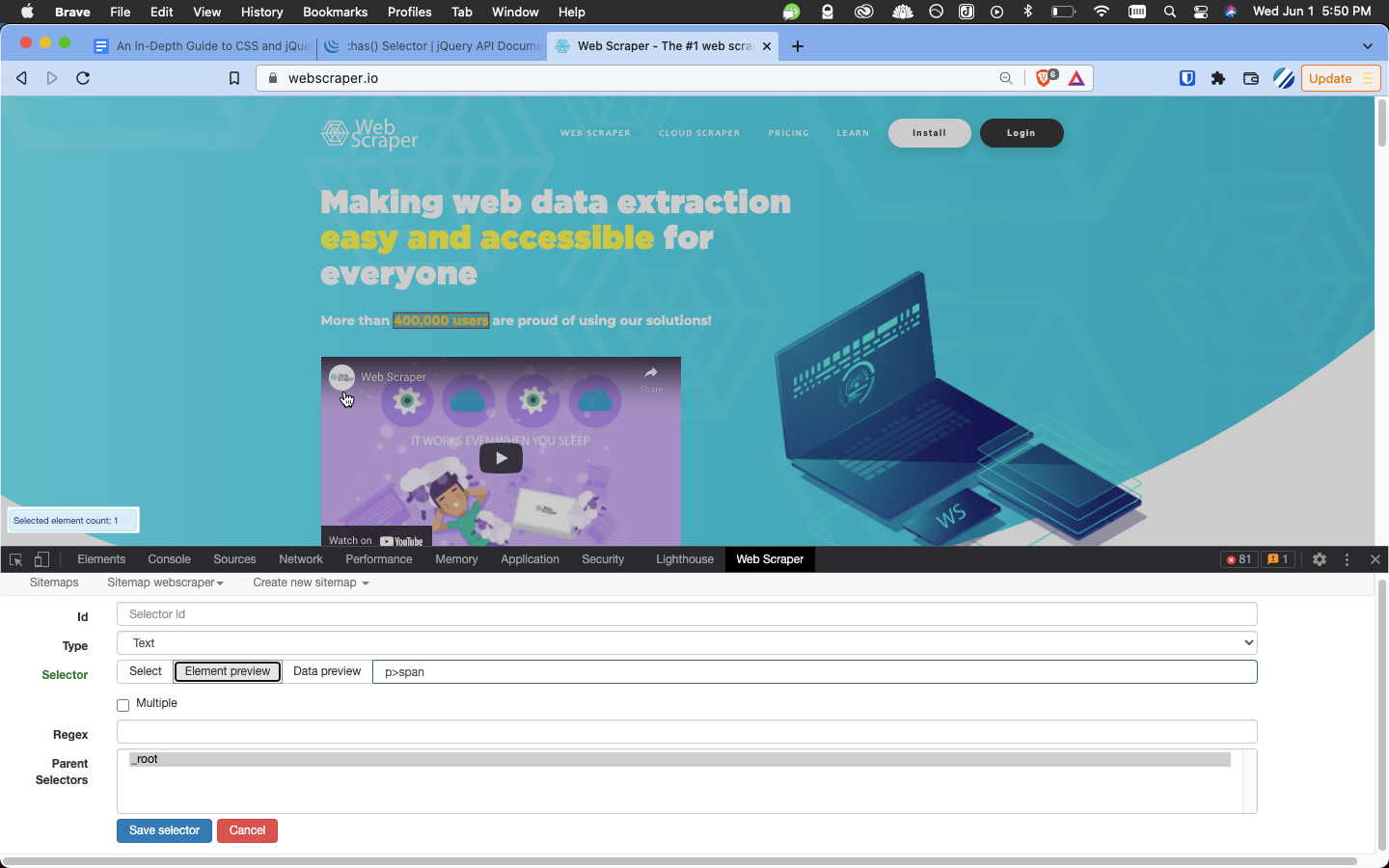Click the page bookmark icon
1389x868 pixels.
(233, 78)
